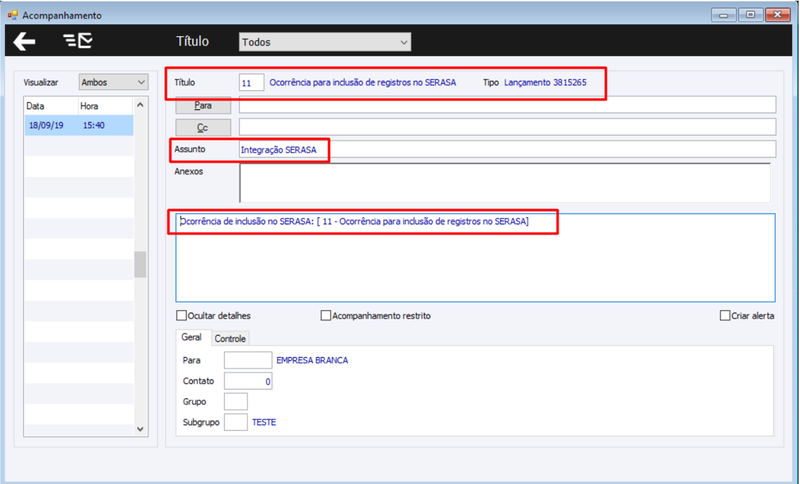This screenshot has height=484, width=800.
Task: Open the message list envelope icon
Action: tap(78, 41)
